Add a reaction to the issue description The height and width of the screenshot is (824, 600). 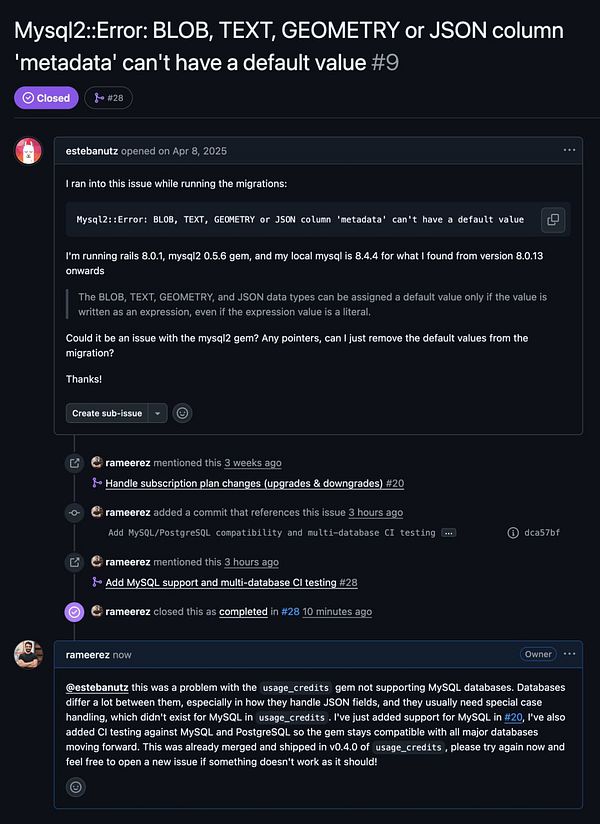point(182,412)
